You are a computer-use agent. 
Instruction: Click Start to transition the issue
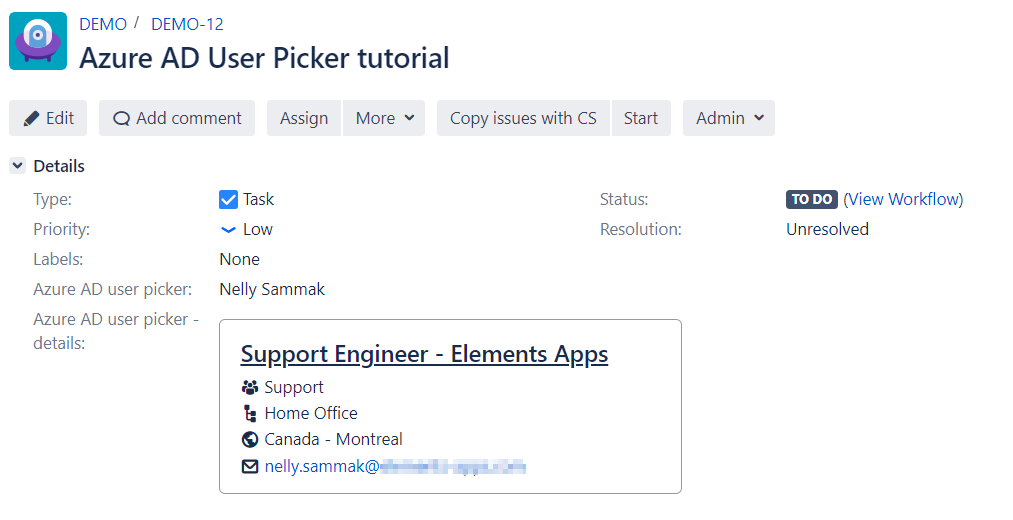(641, 118)
